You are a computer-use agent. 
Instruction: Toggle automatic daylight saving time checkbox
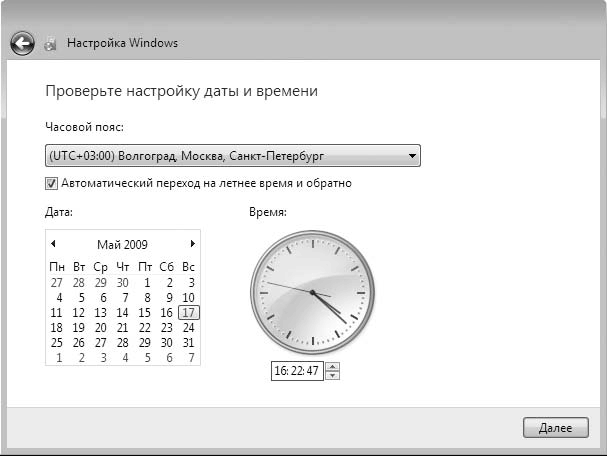coord(51,183)
